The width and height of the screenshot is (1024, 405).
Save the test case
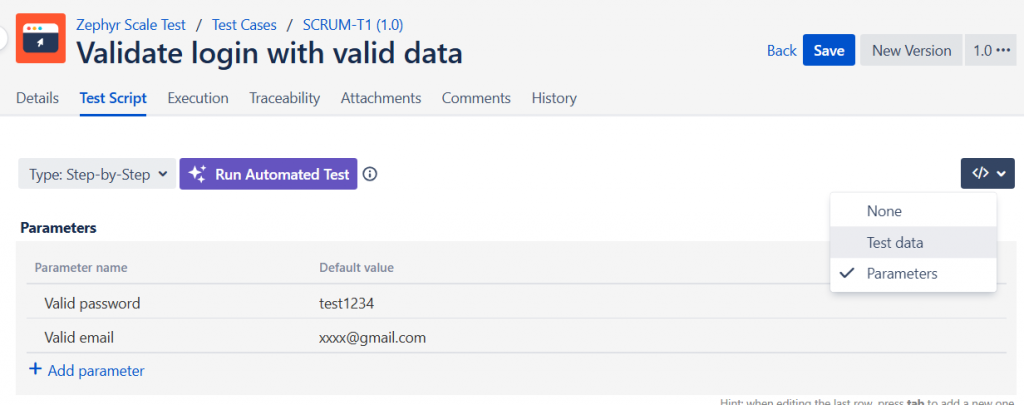coord(829,50)
